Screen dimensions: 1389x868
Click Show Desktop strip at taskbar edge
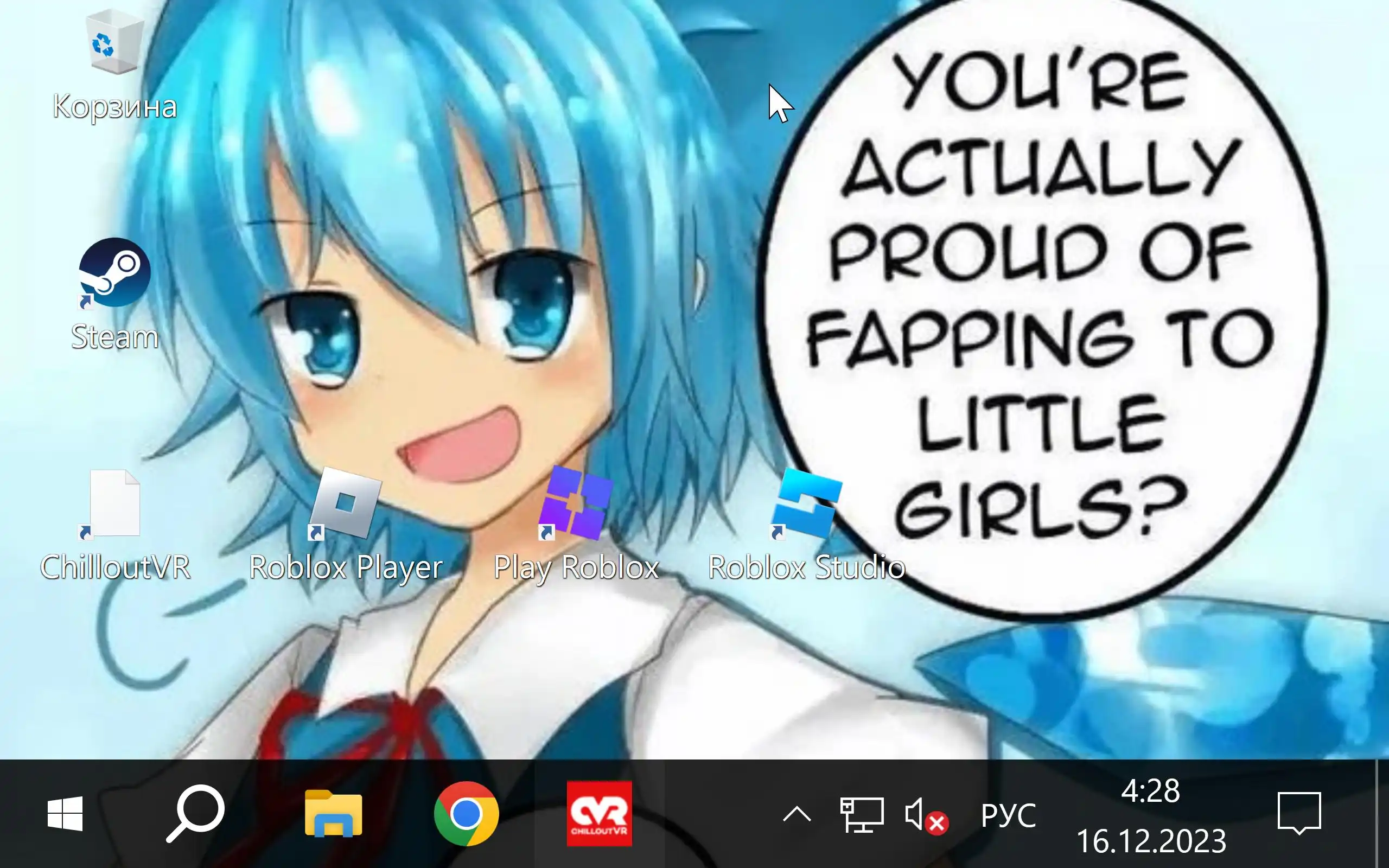tap(1382, 814)
